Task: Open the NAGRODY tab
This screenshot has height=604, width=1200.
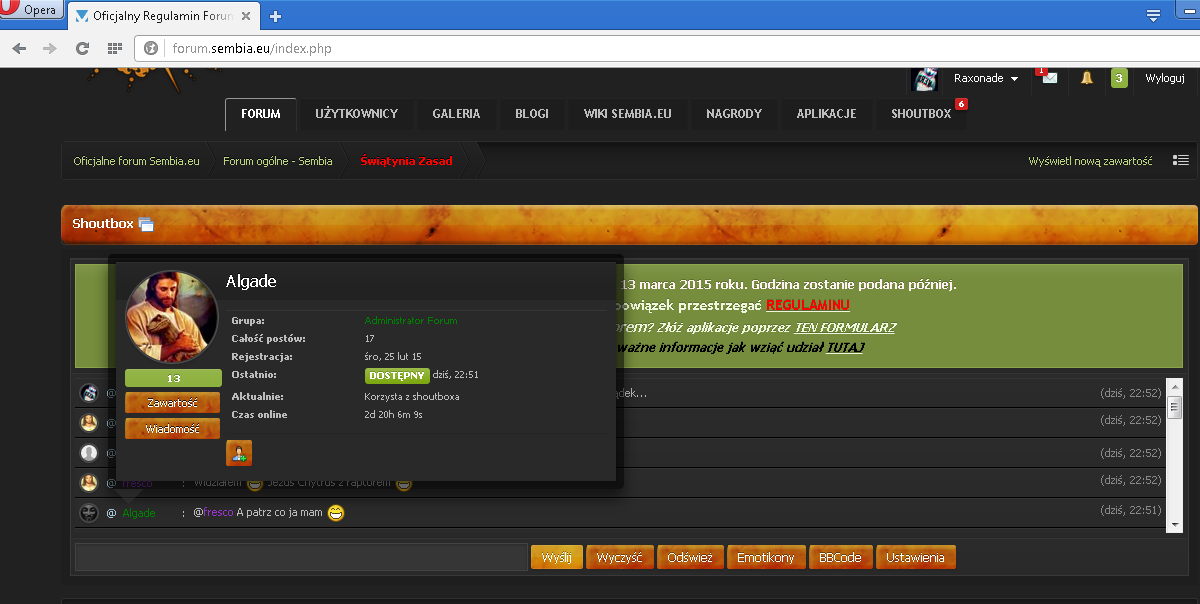Action: [734, 114]
